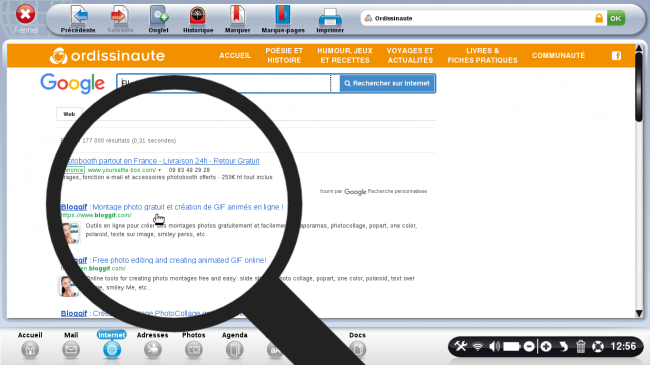Open LIVRES & FICHES PRATIQUES section
Viewport: 650px width, 365px height.
point(483,56)
